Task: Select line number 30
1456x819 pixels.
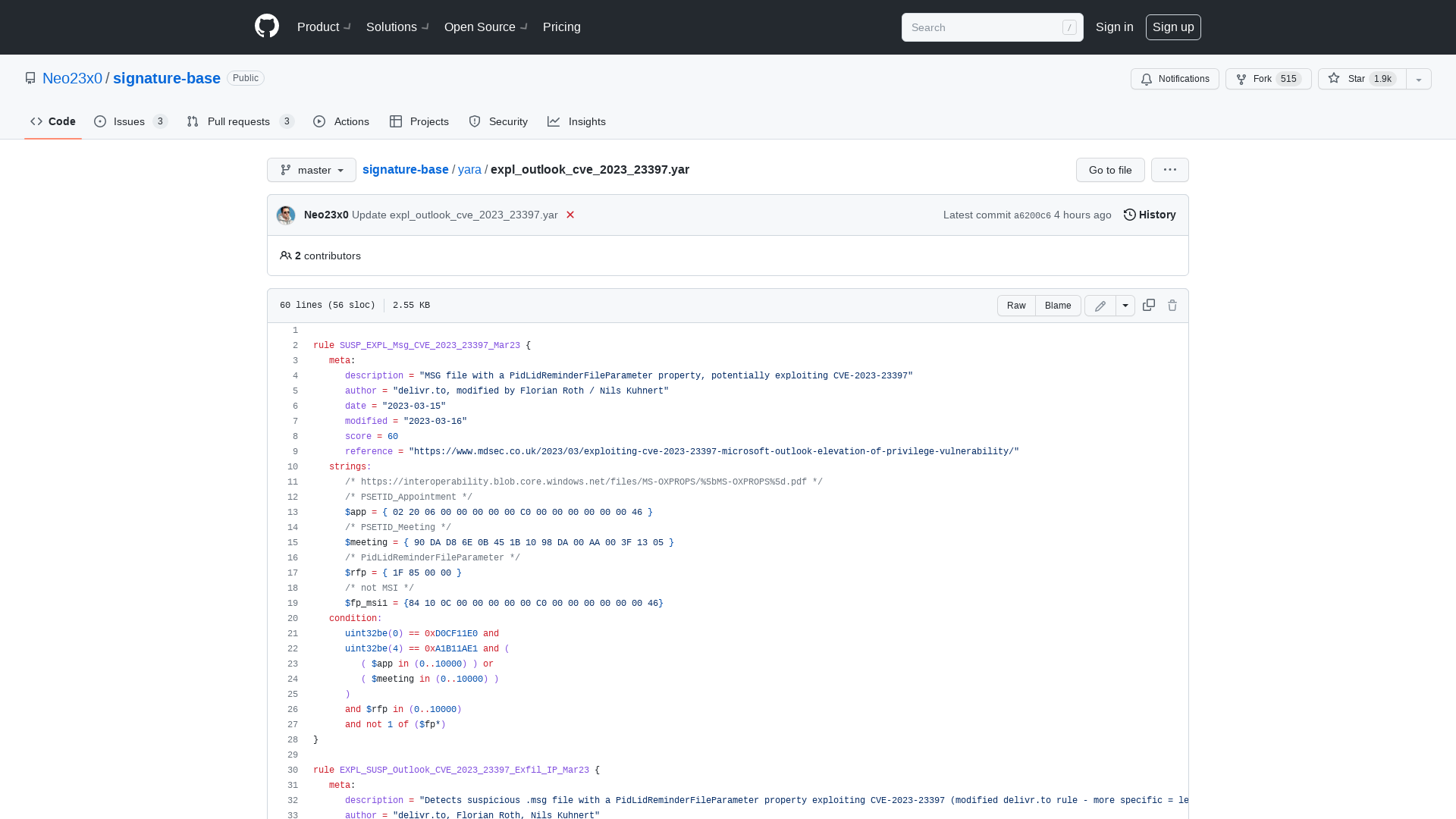Action: (x=293, y=770)
